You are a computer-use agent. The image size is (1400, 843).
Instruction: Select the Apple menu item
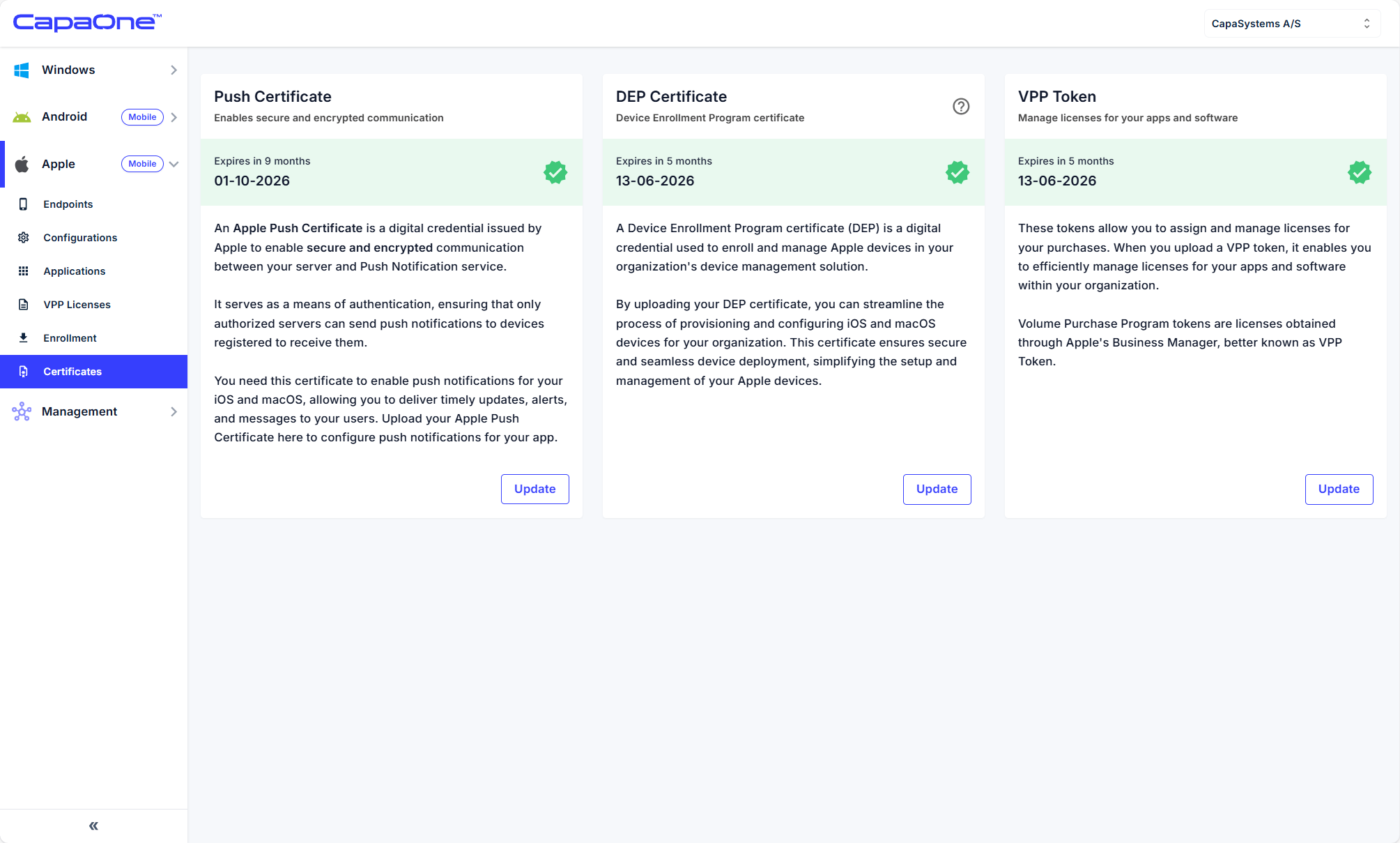pos(94,164)
